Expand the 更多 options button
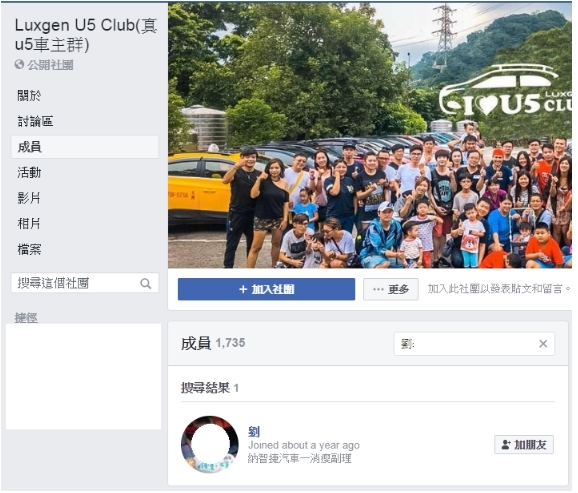Screen dimensions: 578x493 pyautogui.click(x=391, y=290)
